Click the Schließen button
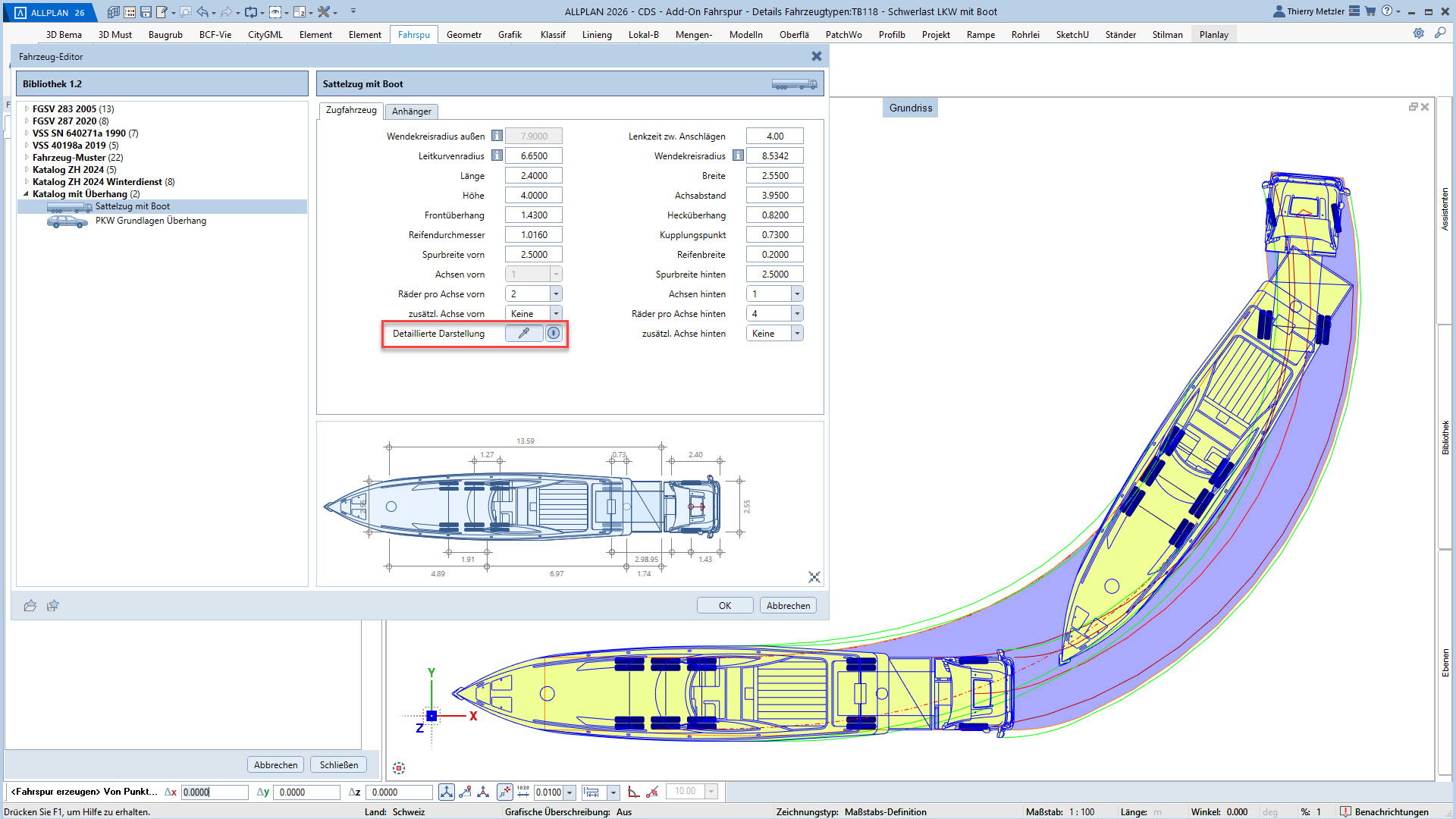The image size is (1456, 819). click(x=338, y=764)
